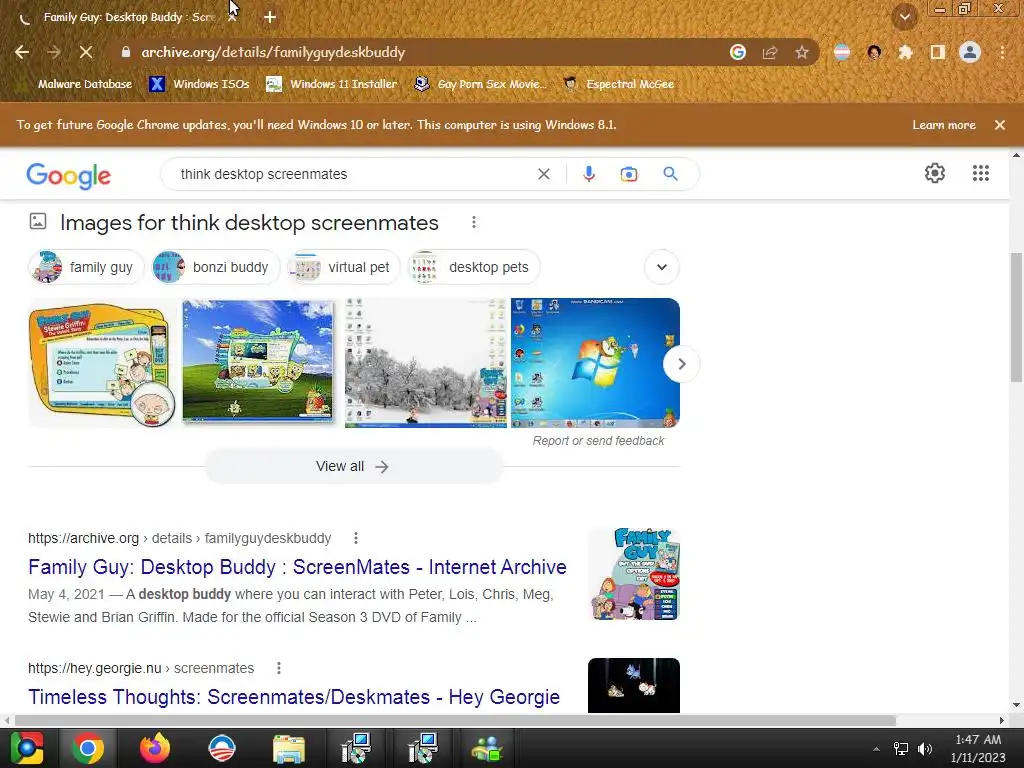Click the archive.org address bar URL
Screen dimensions: 1024x768
click(x=273, y=52)
